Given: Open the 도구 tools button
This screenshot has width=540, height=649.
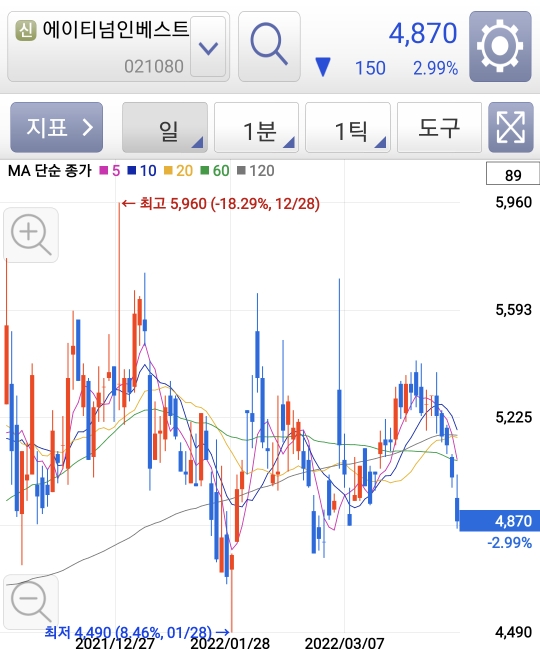Looking at the screenshot, I should coord(439,127).
